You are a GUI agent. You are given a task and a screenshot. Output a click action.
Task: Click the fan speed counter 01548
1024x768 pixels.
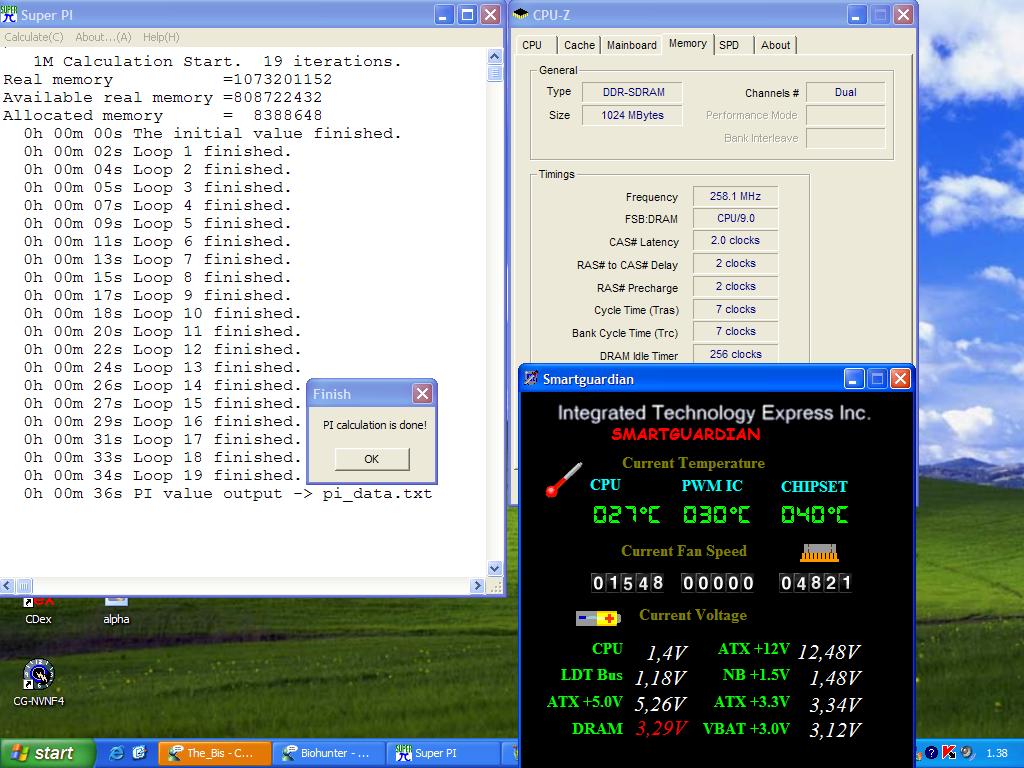628,583
